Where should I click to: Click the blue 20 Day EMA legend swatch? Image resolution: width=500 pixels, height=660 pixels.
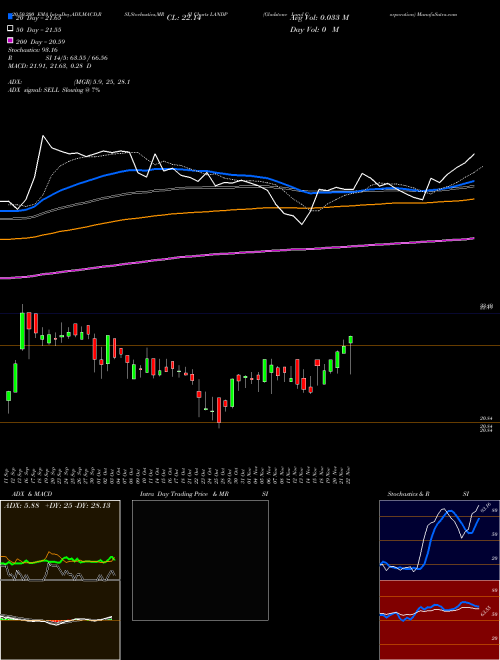[x=10, y=17]
